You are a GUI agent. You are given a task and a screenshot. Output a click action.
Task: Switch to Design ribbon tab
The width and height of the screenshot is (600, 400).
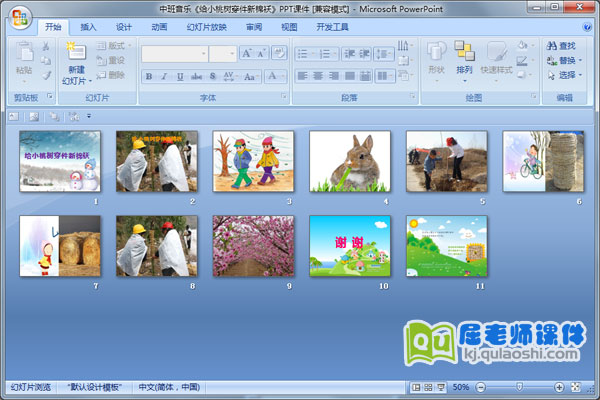124,27
